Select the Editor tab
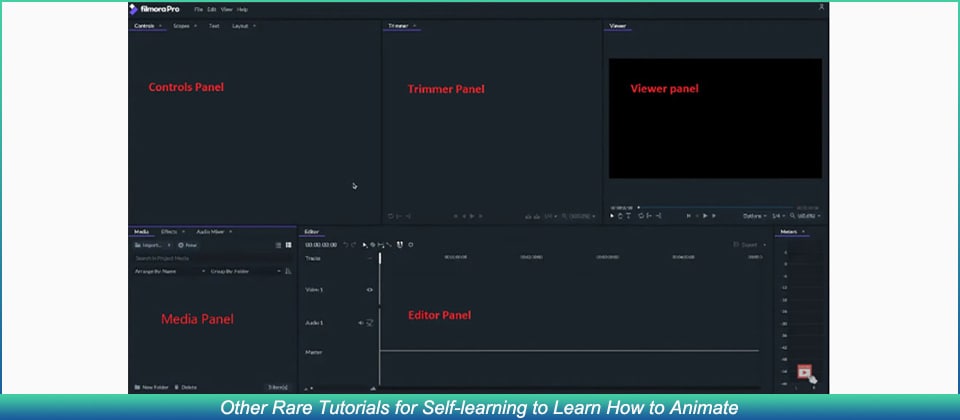Screen dimensions: 960x420 point(312,231)
